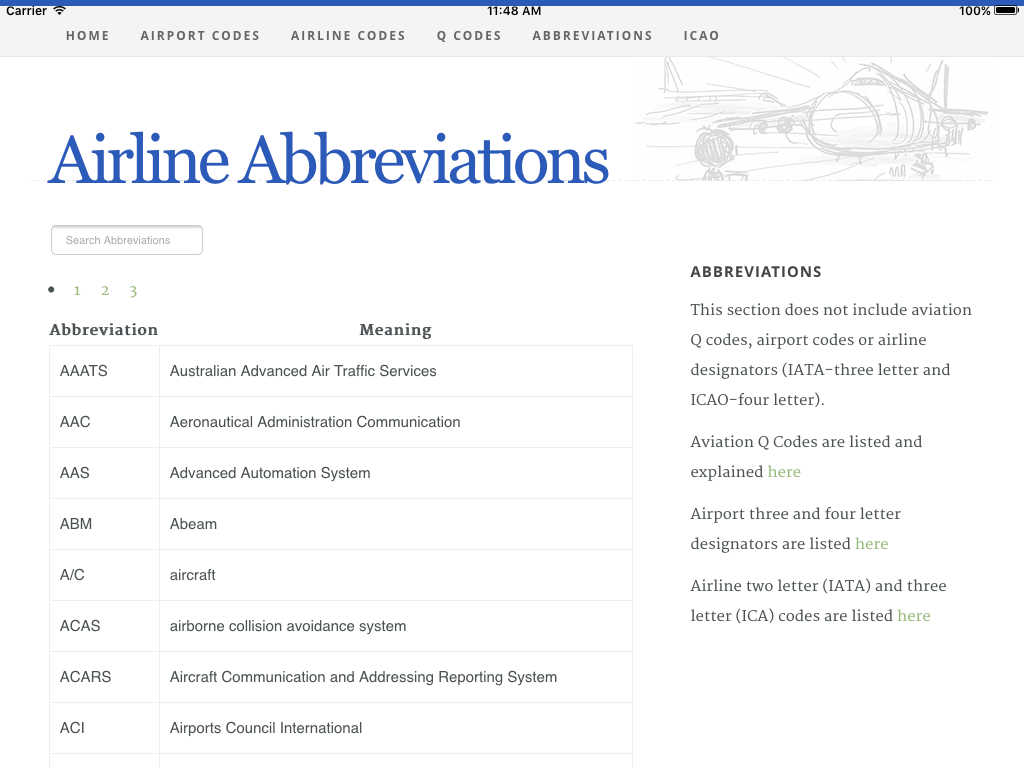
Task: Select the AAS abbreviation cell
Action: point(104,473)
